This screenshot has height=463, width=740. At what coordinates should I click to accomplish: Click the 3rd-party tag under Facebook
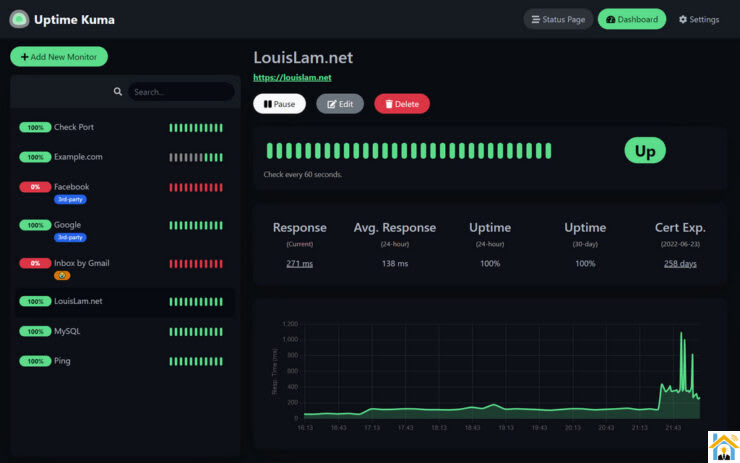tap(70, 199)
